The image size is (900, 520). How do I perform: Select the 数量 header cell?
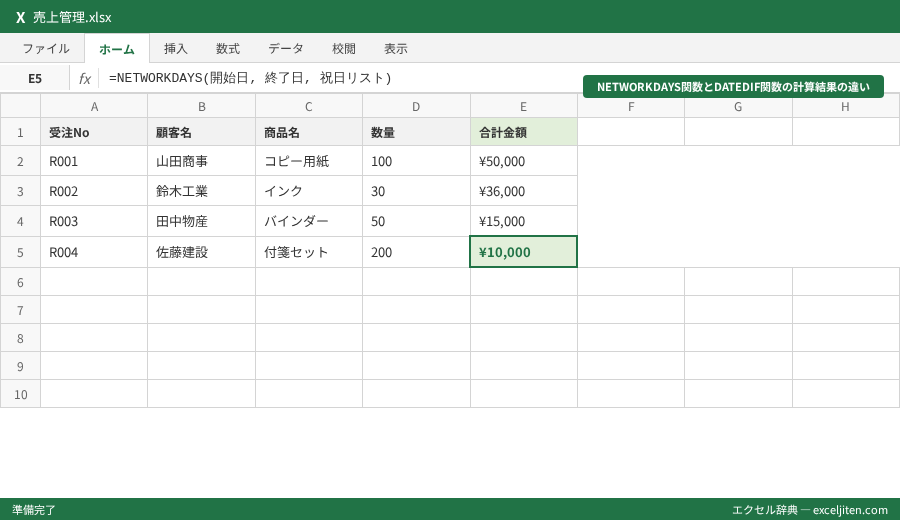coord(416,133)
